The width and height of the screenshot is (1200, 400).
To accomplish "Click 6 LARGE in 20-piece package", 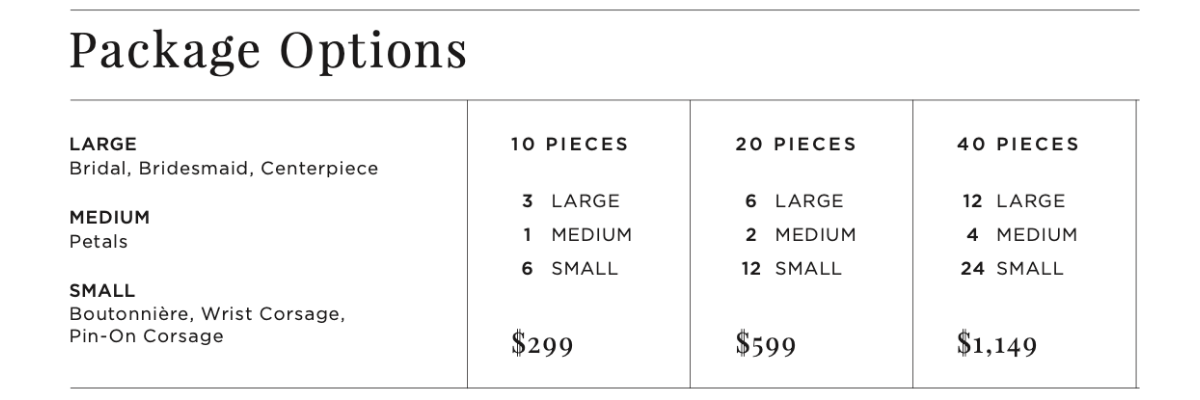I will pyautogui.click(x=793, y=202).
